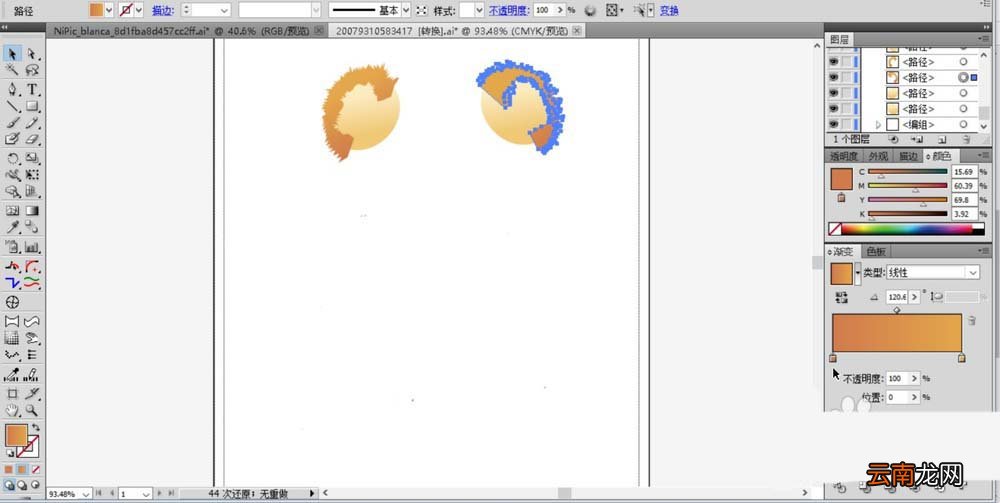The width and height of the screenshot is (1000, 503).
Task: Click Create New Layer icon in Layers panel
Action: (942, 139)
